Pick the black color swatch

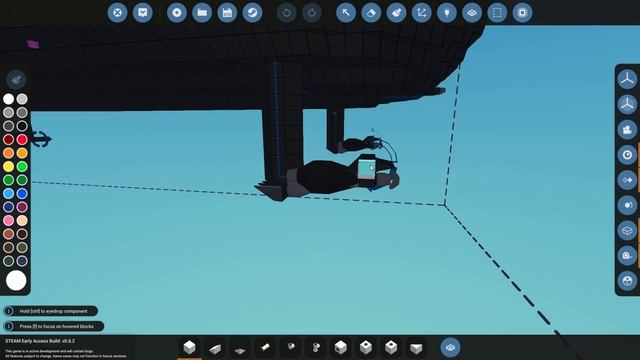22,126
